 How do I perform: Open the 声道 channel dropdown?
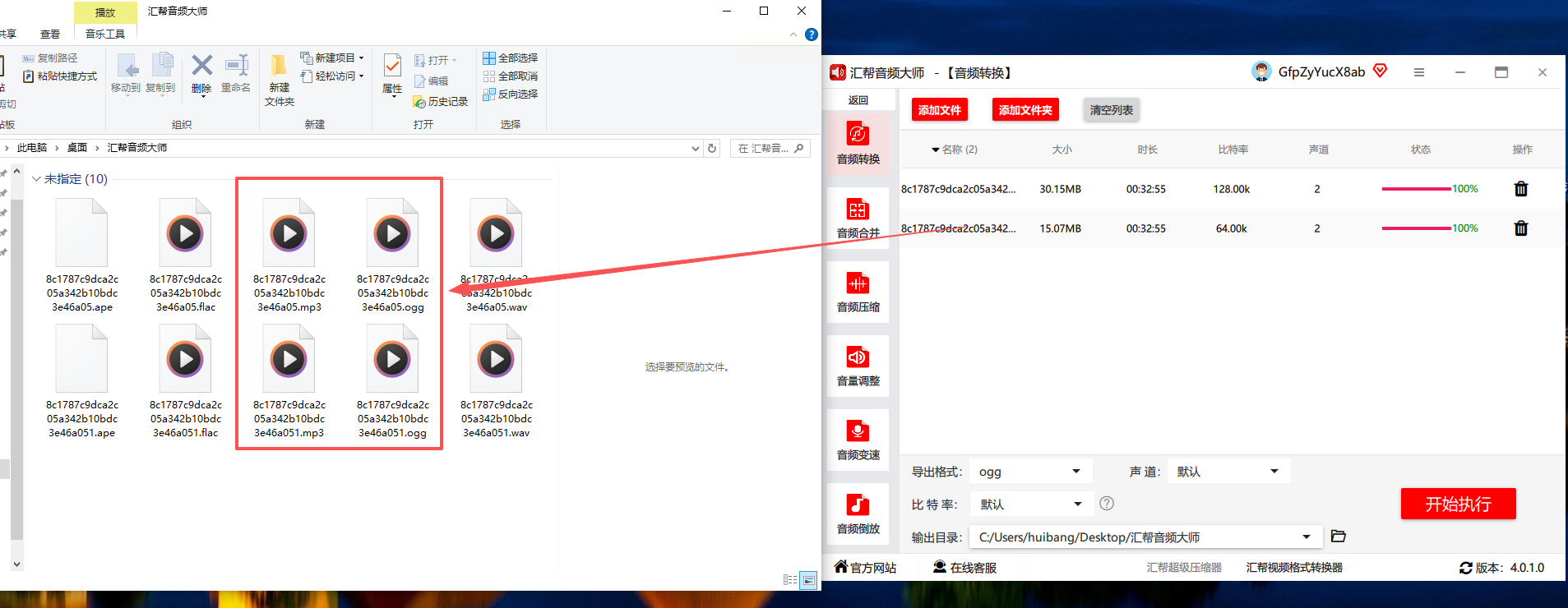pos(1228,472)
